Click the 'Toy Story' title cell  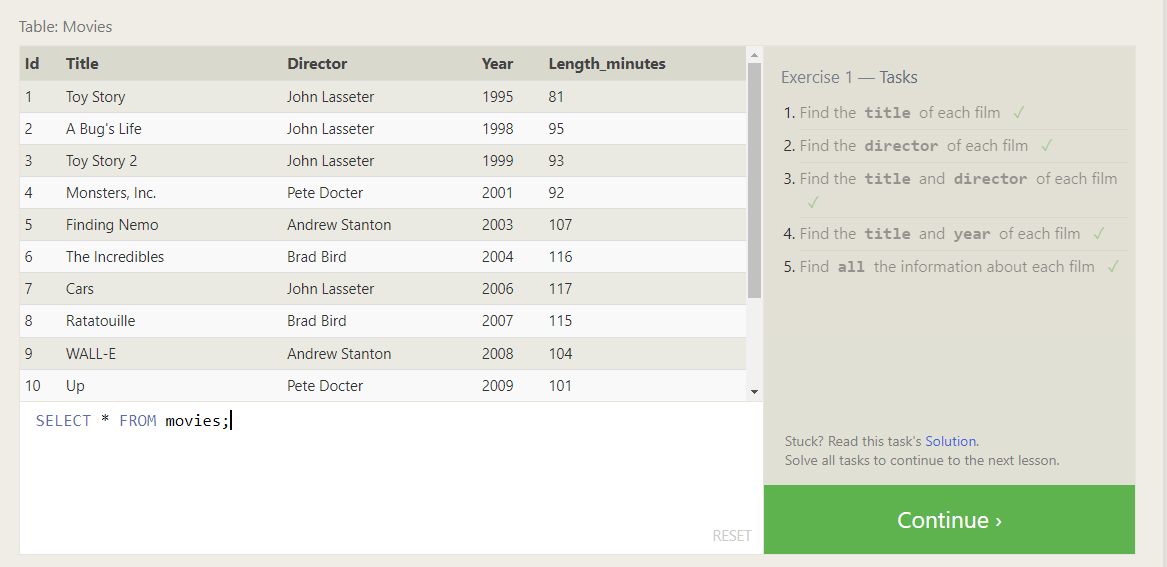pos(95,97)
